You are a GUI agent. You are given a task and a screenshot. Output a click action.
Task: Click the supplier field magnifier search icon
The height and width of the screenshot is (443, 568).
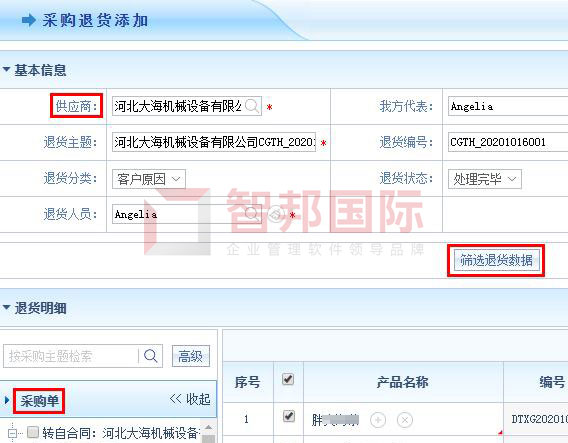click(x=252, y=106)
